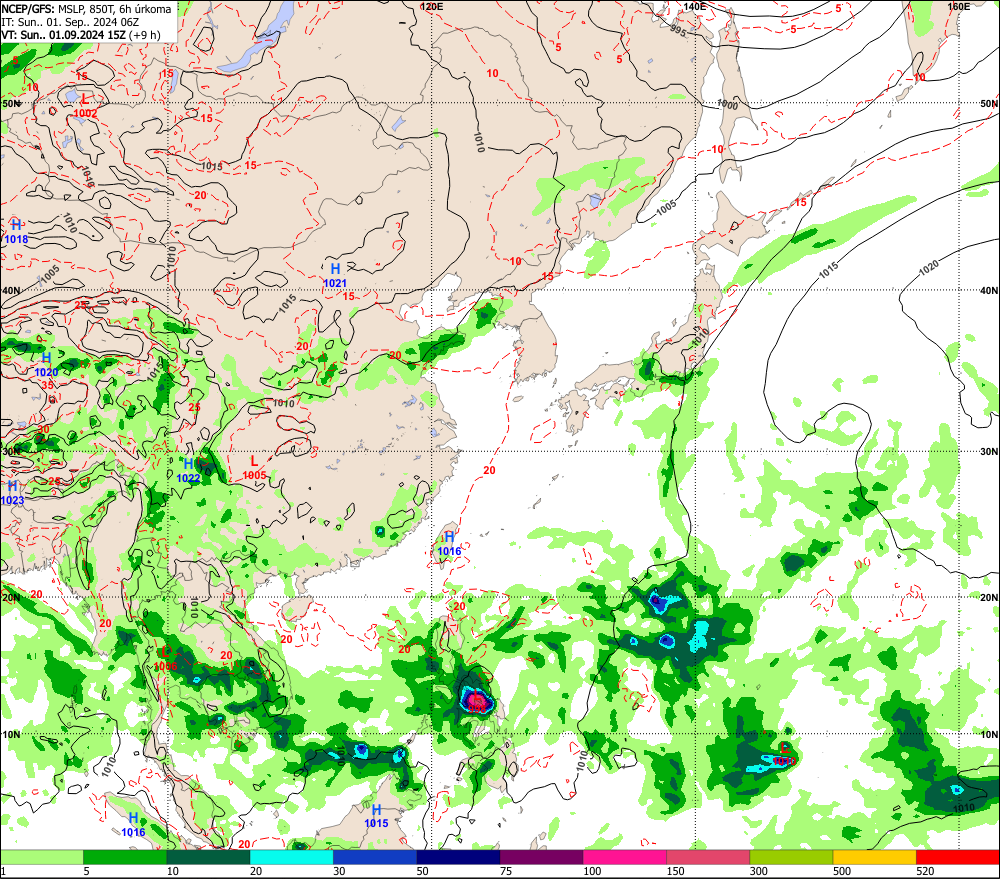Click the "140E" longitude label

coord(695,6)
